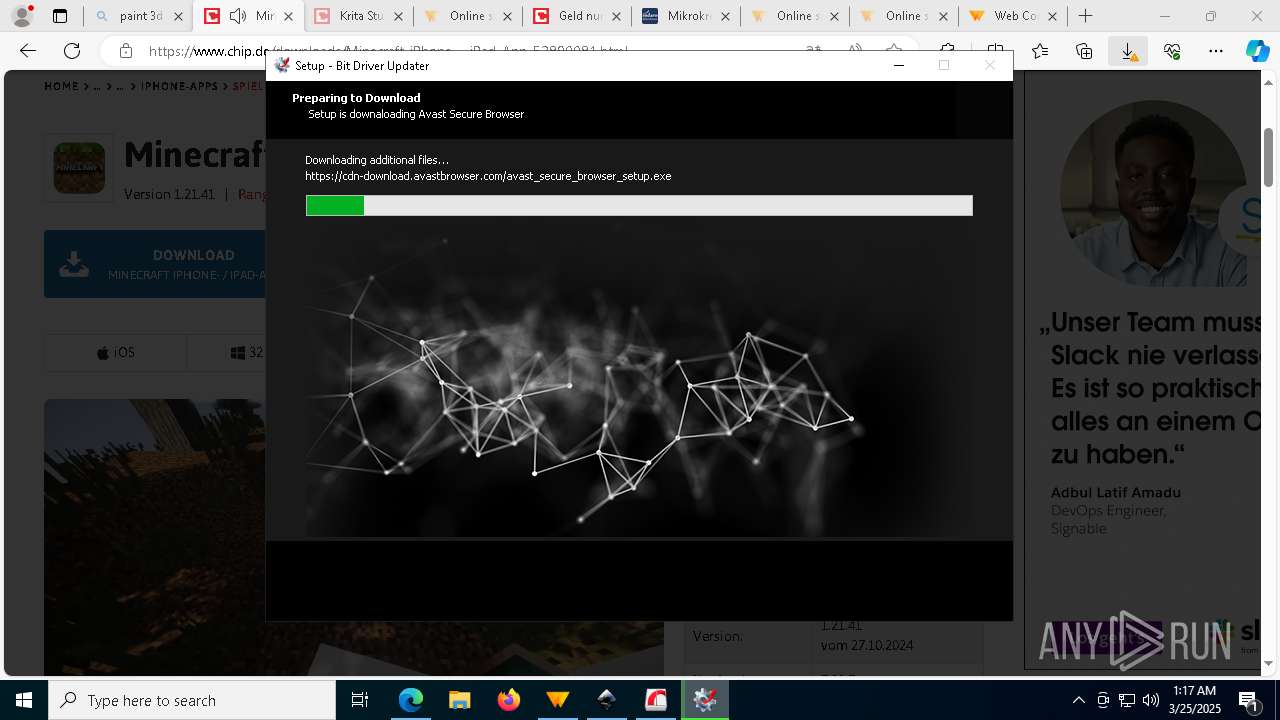Open the Windows Start menu
Image resolution: width=1280 pixels, height=720 pixels.
coord(24,700)
